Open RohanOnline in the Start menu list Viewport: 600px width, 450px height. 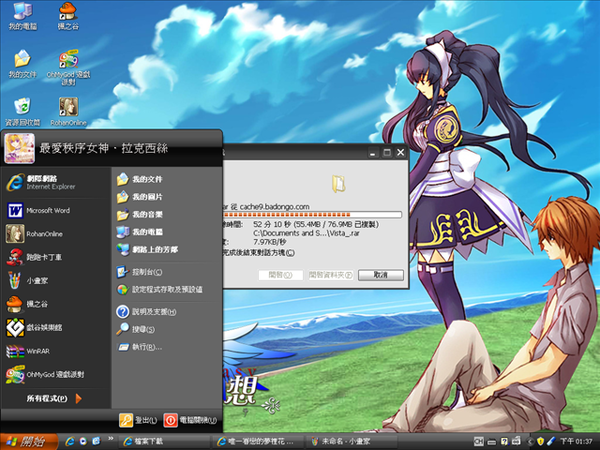(35, 234)
